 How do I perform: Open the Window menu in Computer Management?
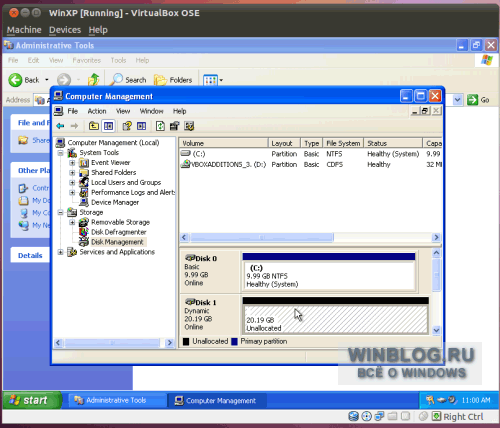point(151,111)
